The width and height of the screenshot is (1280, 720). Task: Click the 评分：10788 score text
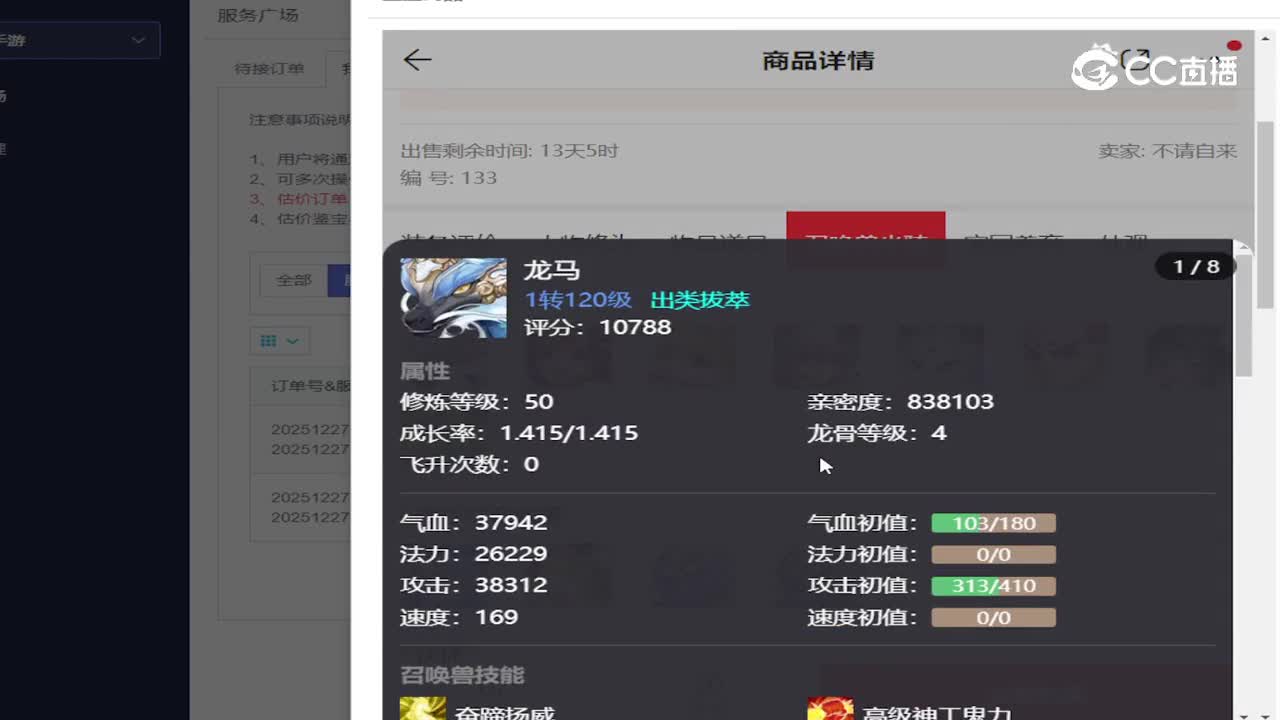point(598,327)
